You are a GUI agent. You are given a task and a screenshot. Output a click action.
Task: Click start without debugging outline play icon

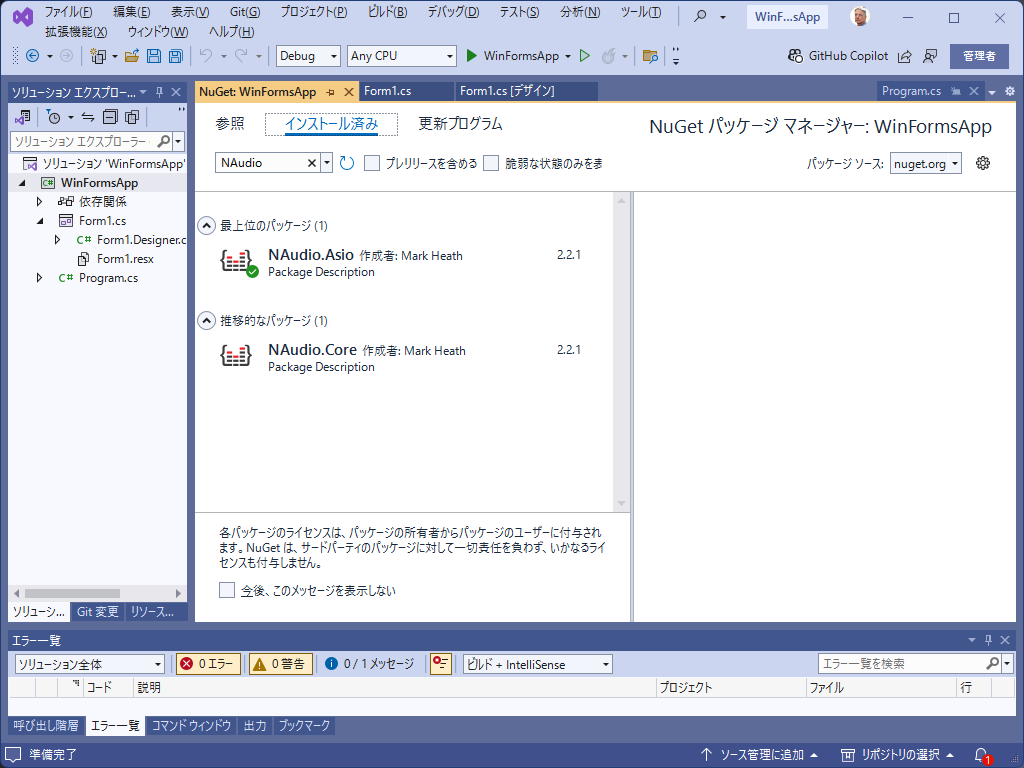click(585, 56)
